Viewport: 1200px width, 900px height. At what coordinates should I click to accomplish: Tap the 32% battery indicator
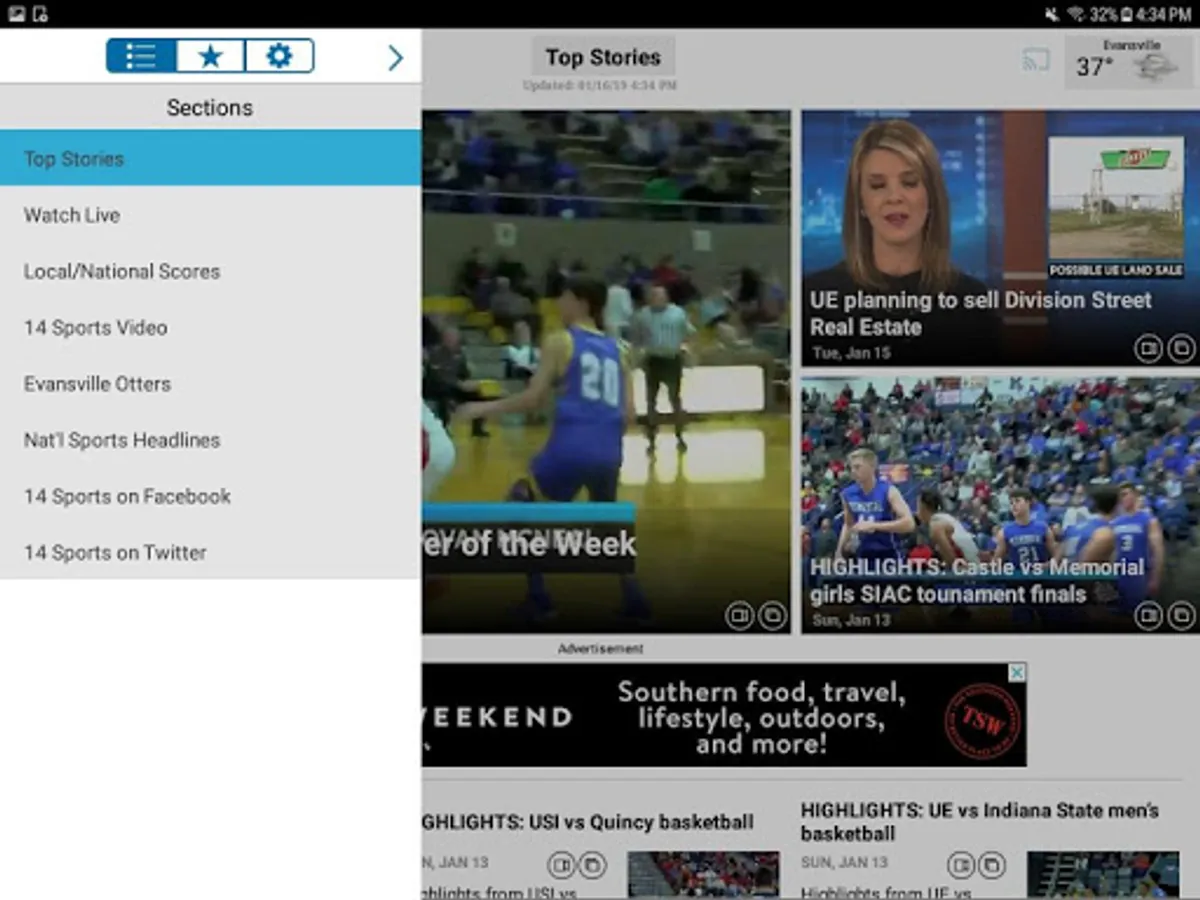point(1111,15)
